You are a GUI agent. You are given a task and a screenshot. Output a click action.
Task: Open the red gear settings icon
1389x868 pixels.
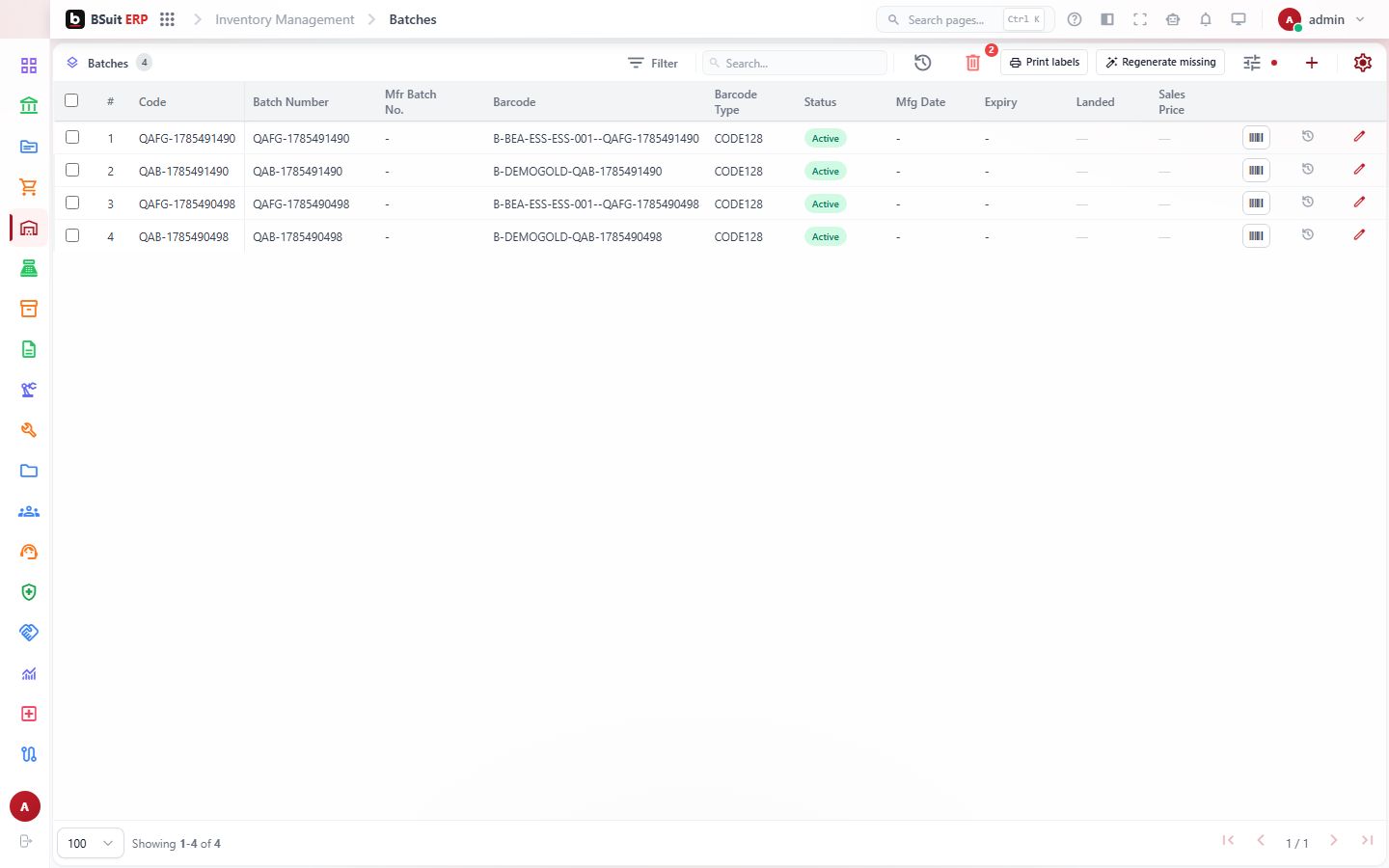(x=1363, y=63)
